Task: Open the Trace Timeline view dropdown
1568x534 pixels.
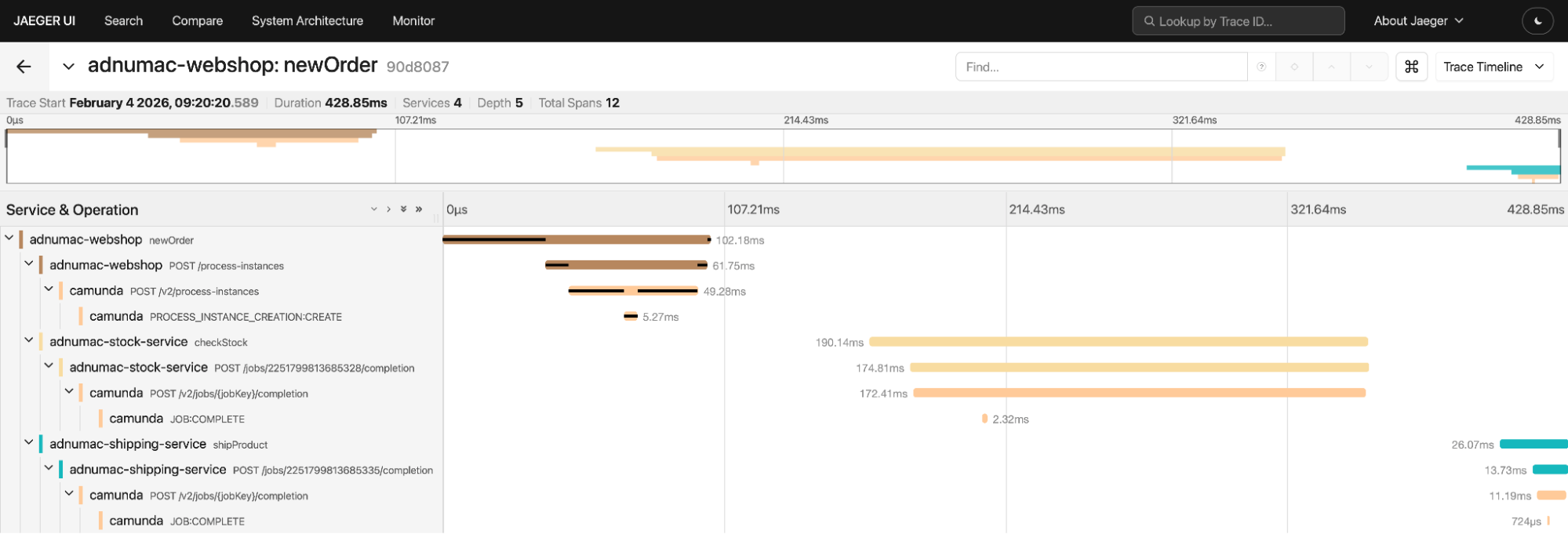Action: coord(1493,67)
